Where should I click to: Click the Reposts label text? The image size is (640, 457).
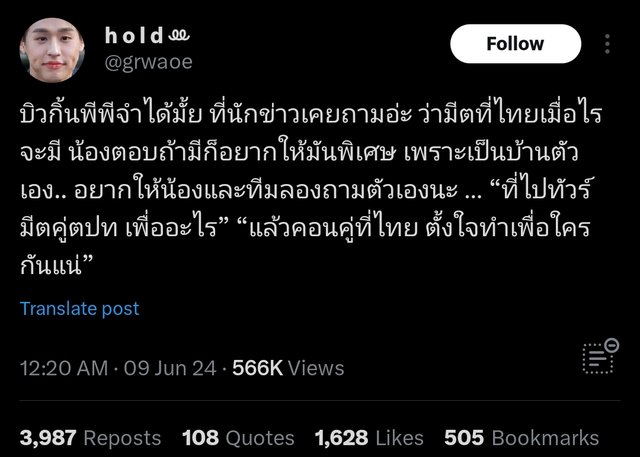point(122,438)
